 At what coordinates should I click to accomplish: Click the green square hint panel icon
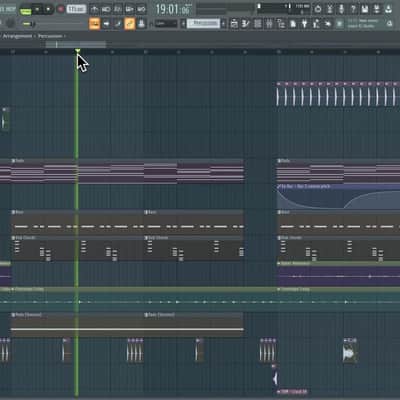point(339,24)
